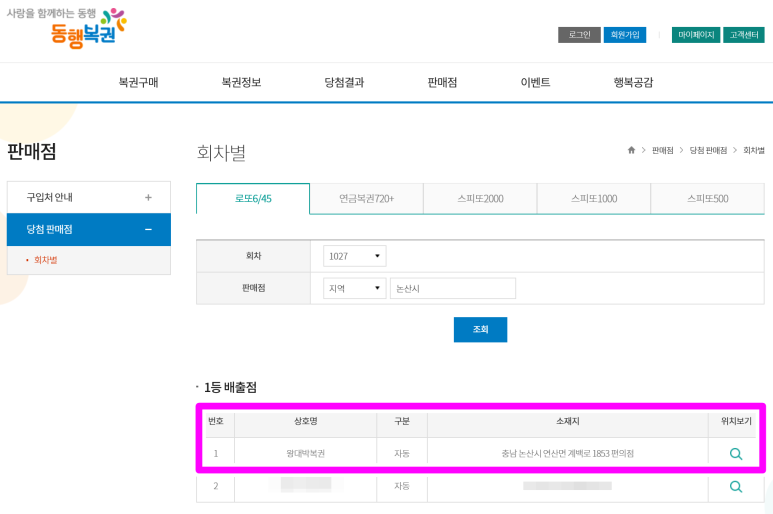This screenshot has height=514, width=773.
Task: Open 마이페이지
Action: (x=696, y=35)
